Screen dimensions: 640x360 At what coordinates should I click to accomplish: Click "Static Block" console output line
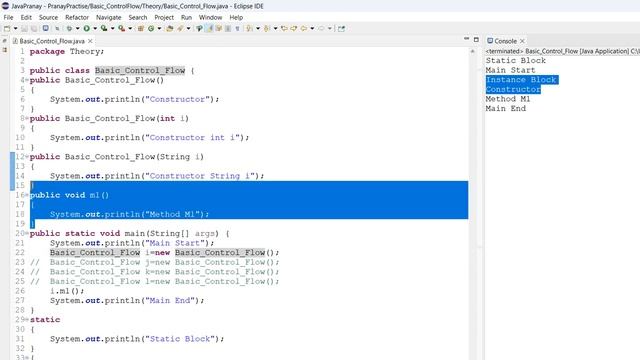point(516,60)
